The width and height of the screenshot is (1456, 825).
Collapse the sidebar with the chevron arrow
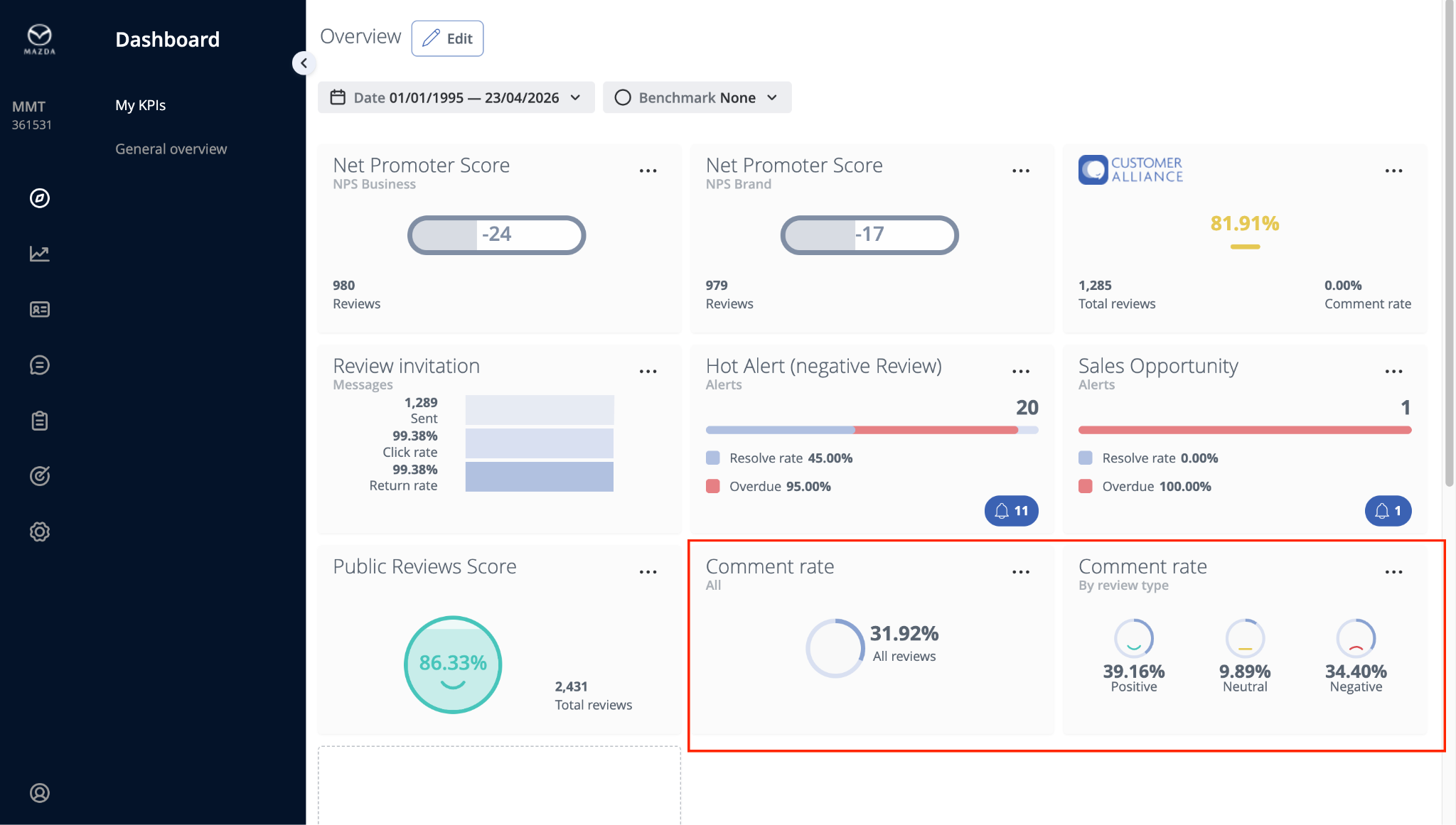point(304,63)
